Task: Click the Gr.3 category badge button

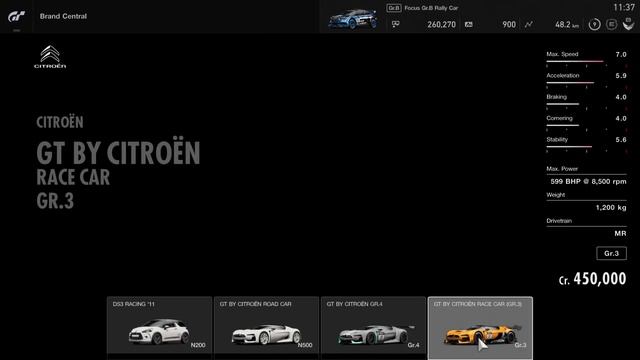Action: pyautogui.click(x=611, y=253)
